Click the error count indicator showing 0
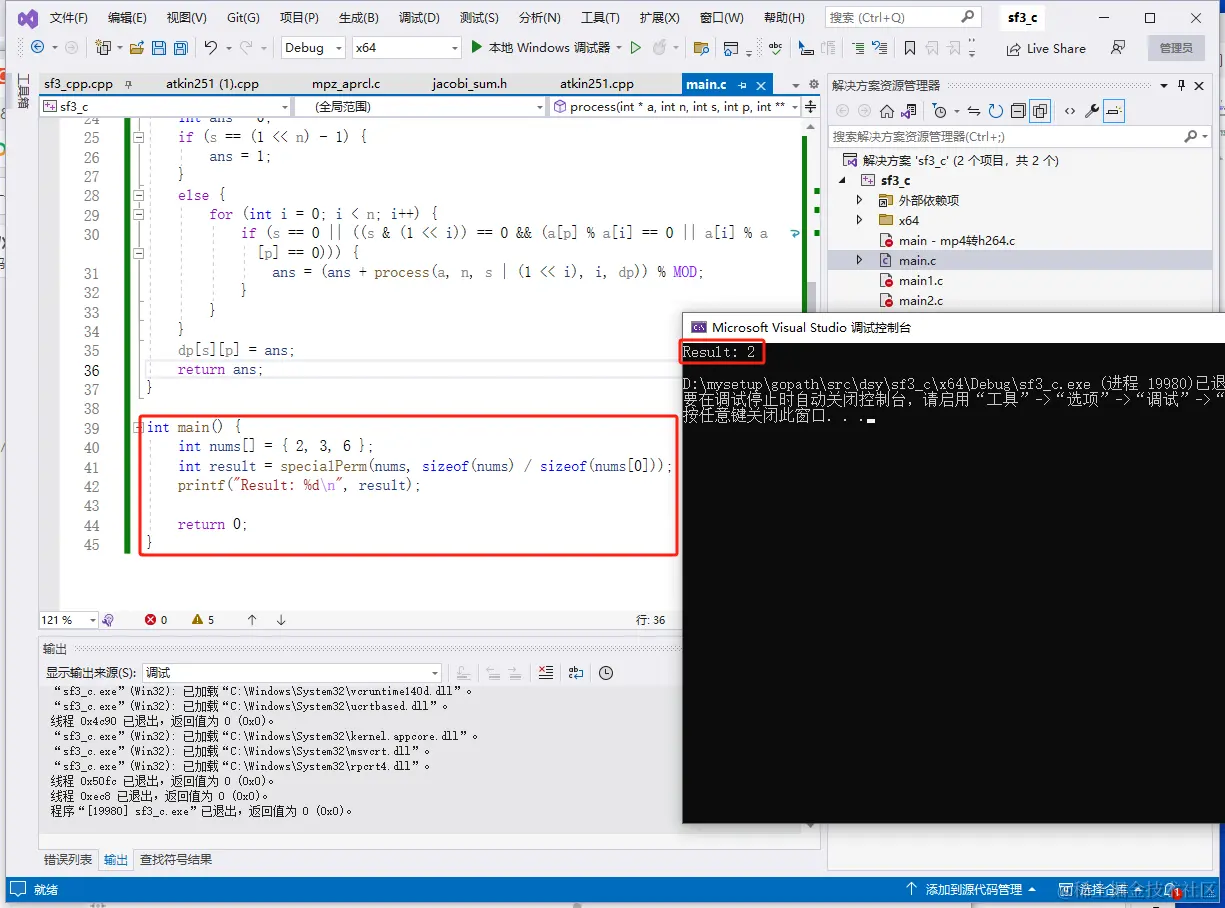Image resolution: width=1225 pixels, height=908 pixels. [x=156, y=620]
